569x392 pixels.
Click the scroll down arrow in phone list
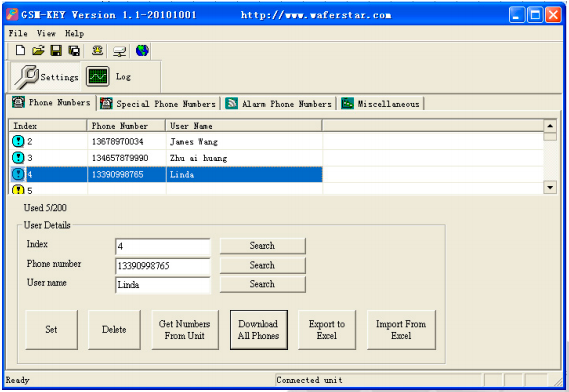point(550,188)
